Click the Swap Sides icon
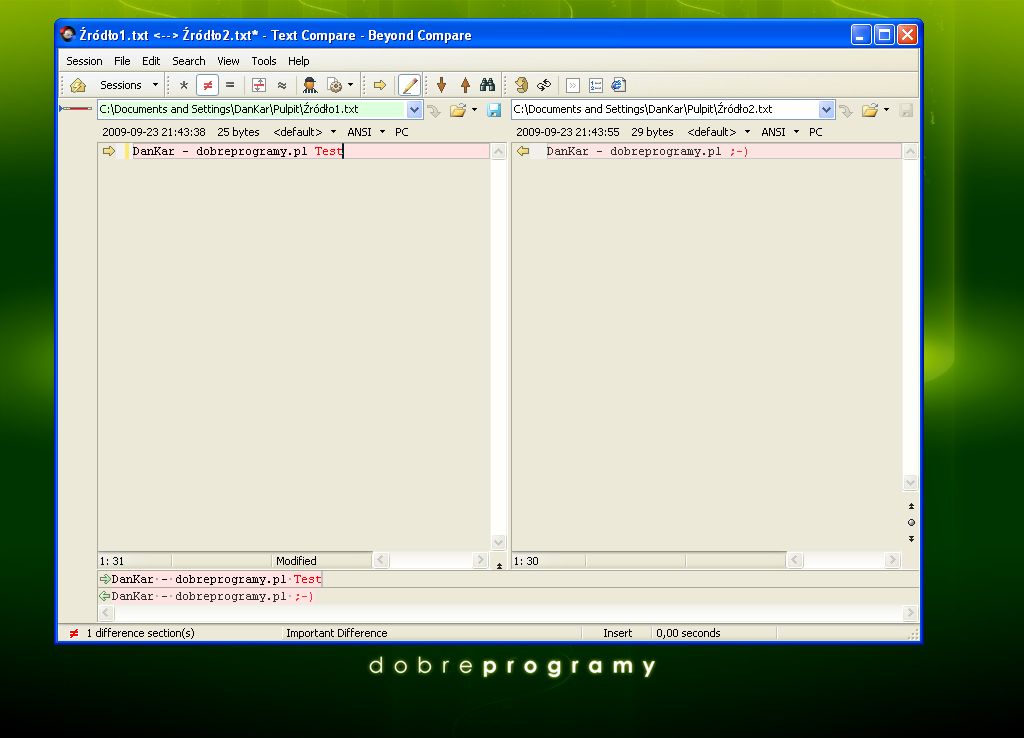 click(x=521, y=85)
